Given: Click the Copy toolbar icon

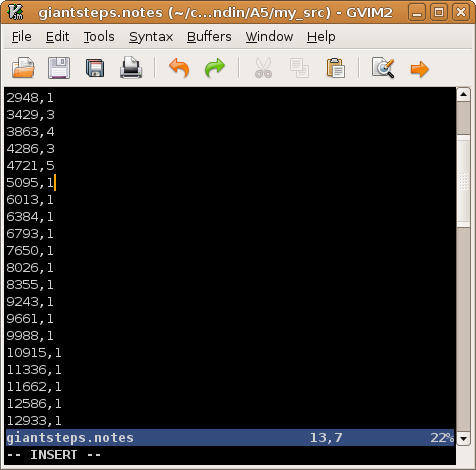Looking at the screenshot, I should (299, 68).
